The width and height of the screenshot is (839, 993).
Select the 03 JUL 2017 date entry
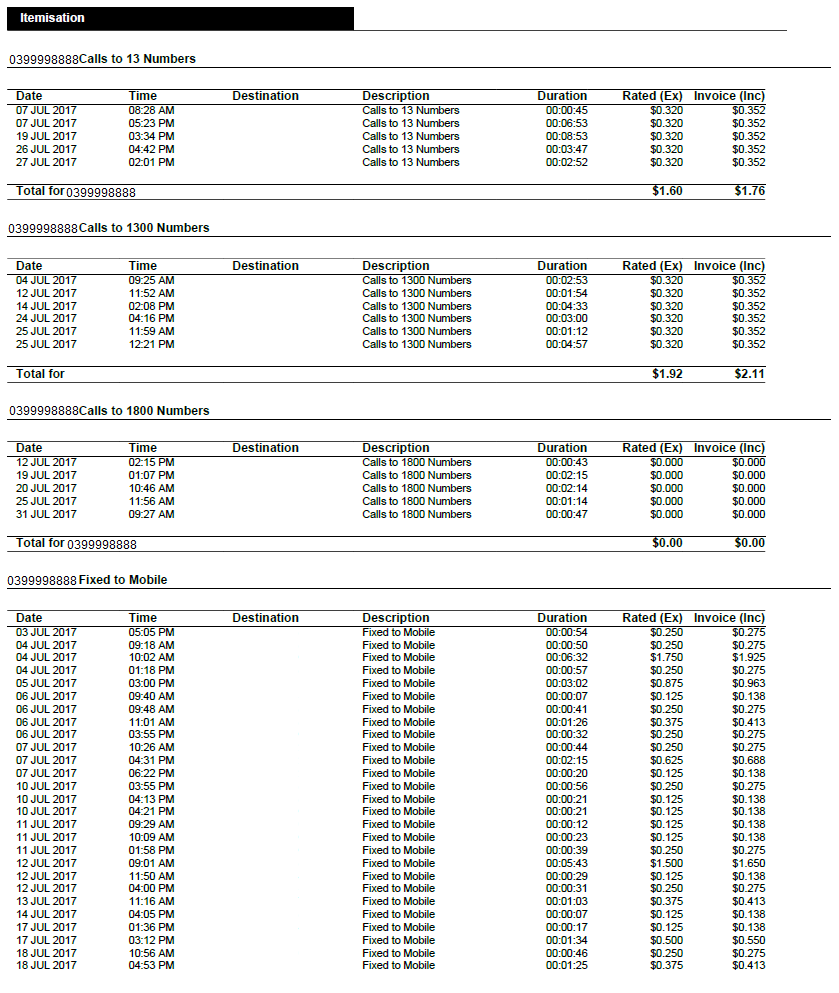[46, 632]
